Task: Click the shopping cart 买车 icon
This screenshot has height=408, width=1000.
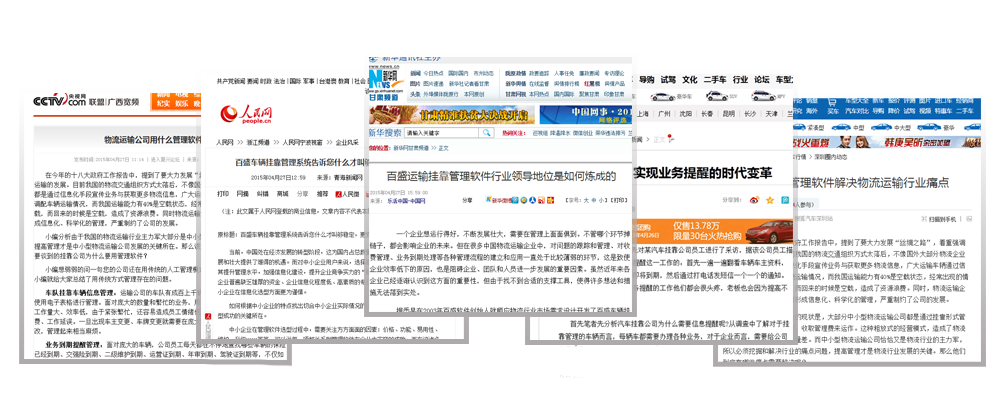Action: (832, 106)
